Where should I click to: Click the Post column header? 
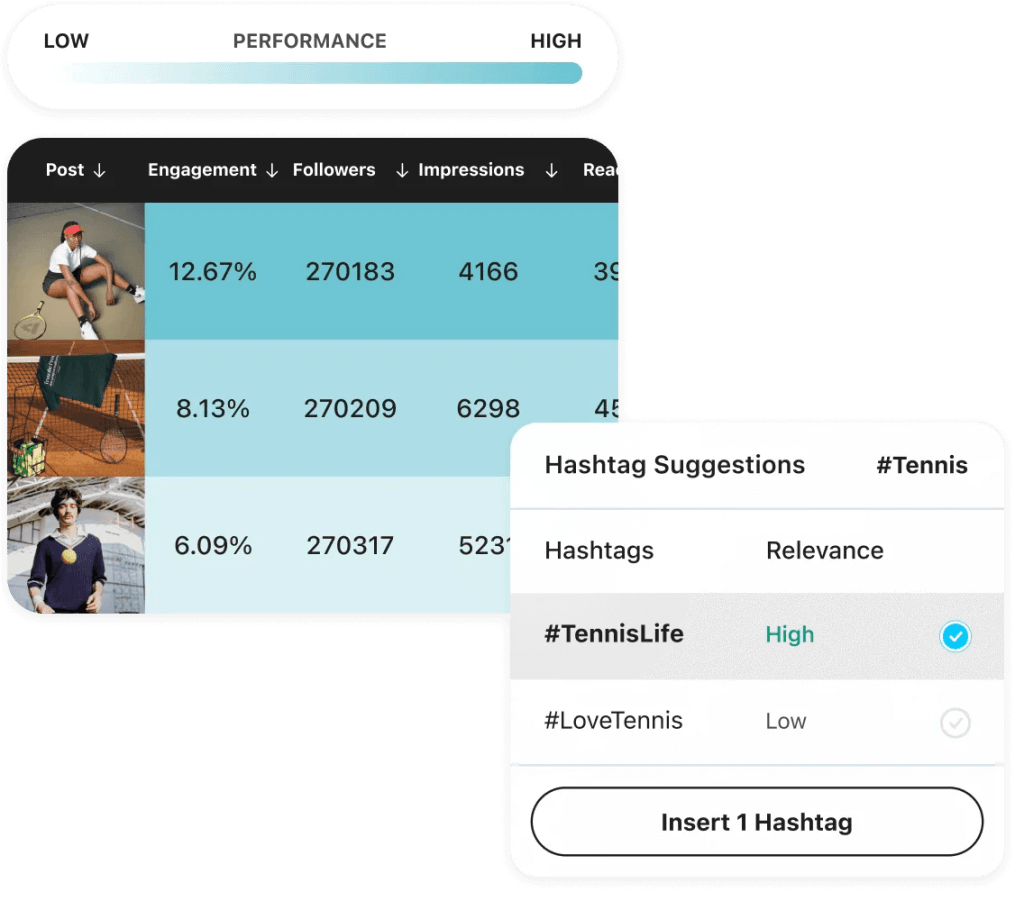[x=65, y=170]
